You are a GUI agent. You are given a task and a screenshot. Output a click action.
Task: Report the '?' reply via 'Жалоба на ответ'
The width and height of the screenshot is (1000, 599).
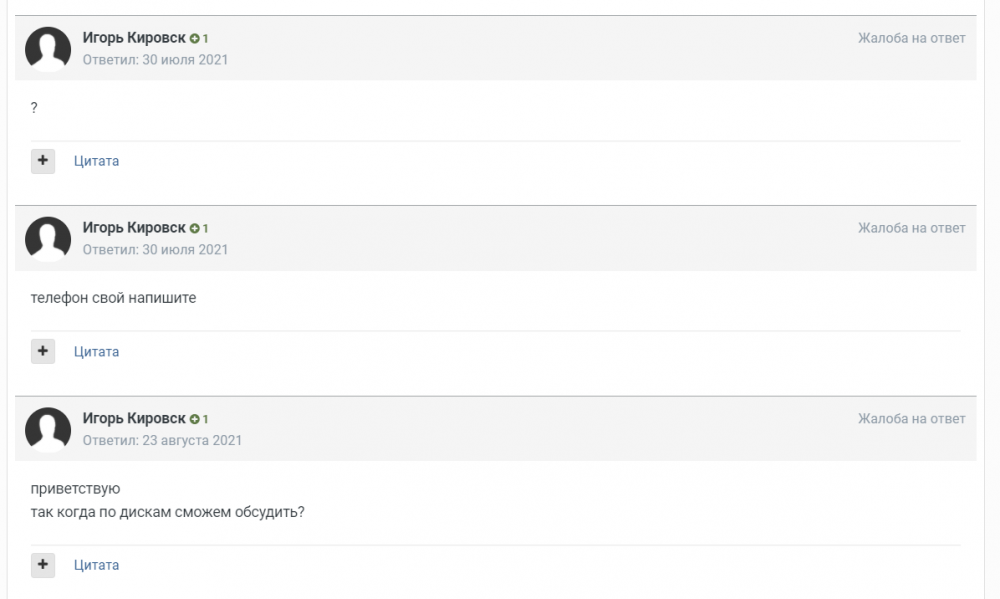(911, 38)
